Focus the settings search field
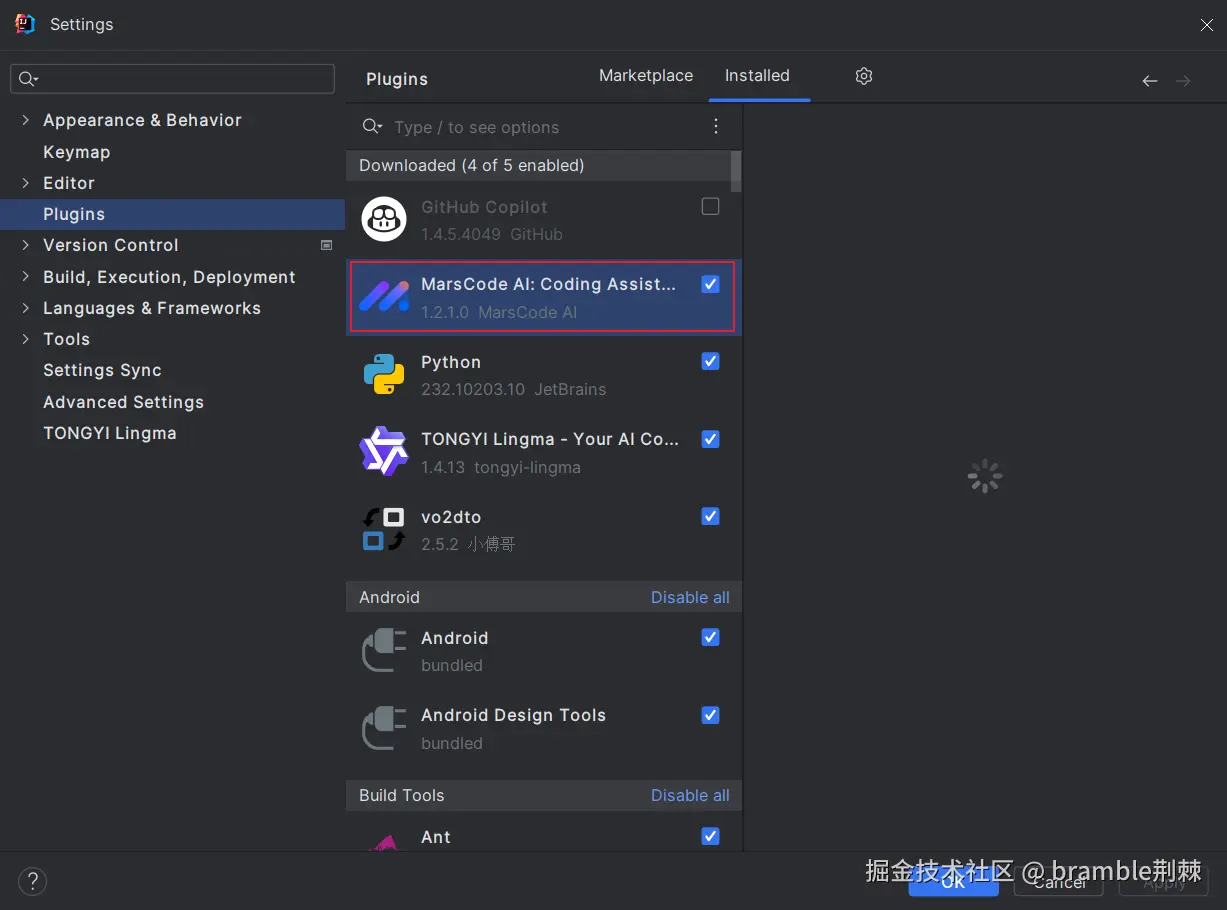The height and width of the screenshot is (910, 1227). coord(172,79)
